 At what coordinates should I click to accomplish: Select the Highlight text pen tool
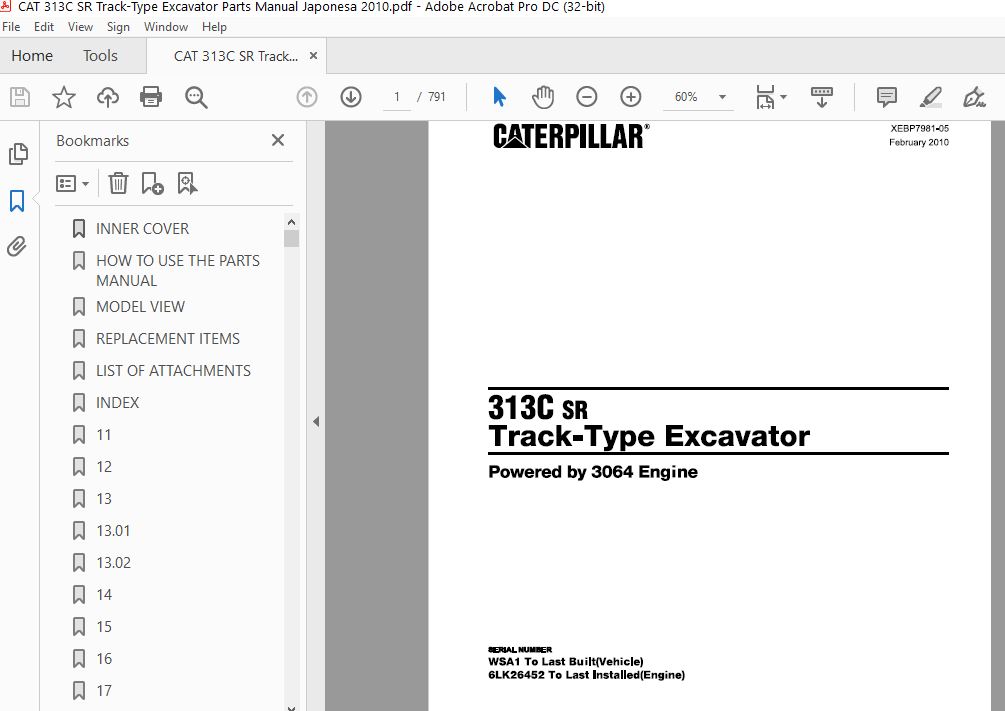click(930, 97)
